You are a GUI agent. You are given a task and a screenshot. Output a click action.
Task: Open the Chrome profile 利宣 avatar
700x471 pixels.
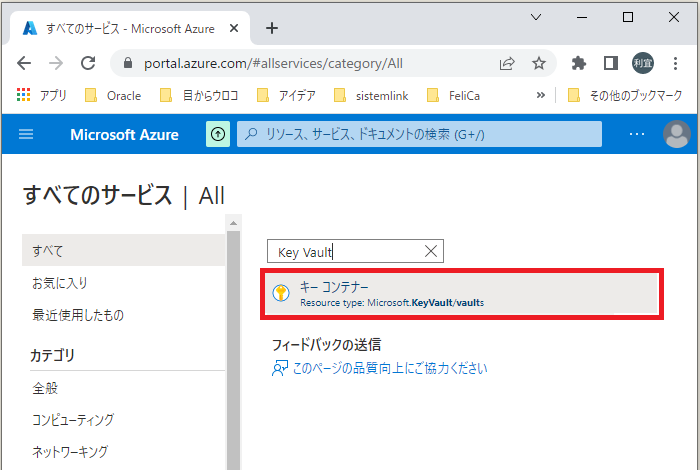(x=643, y=63)
